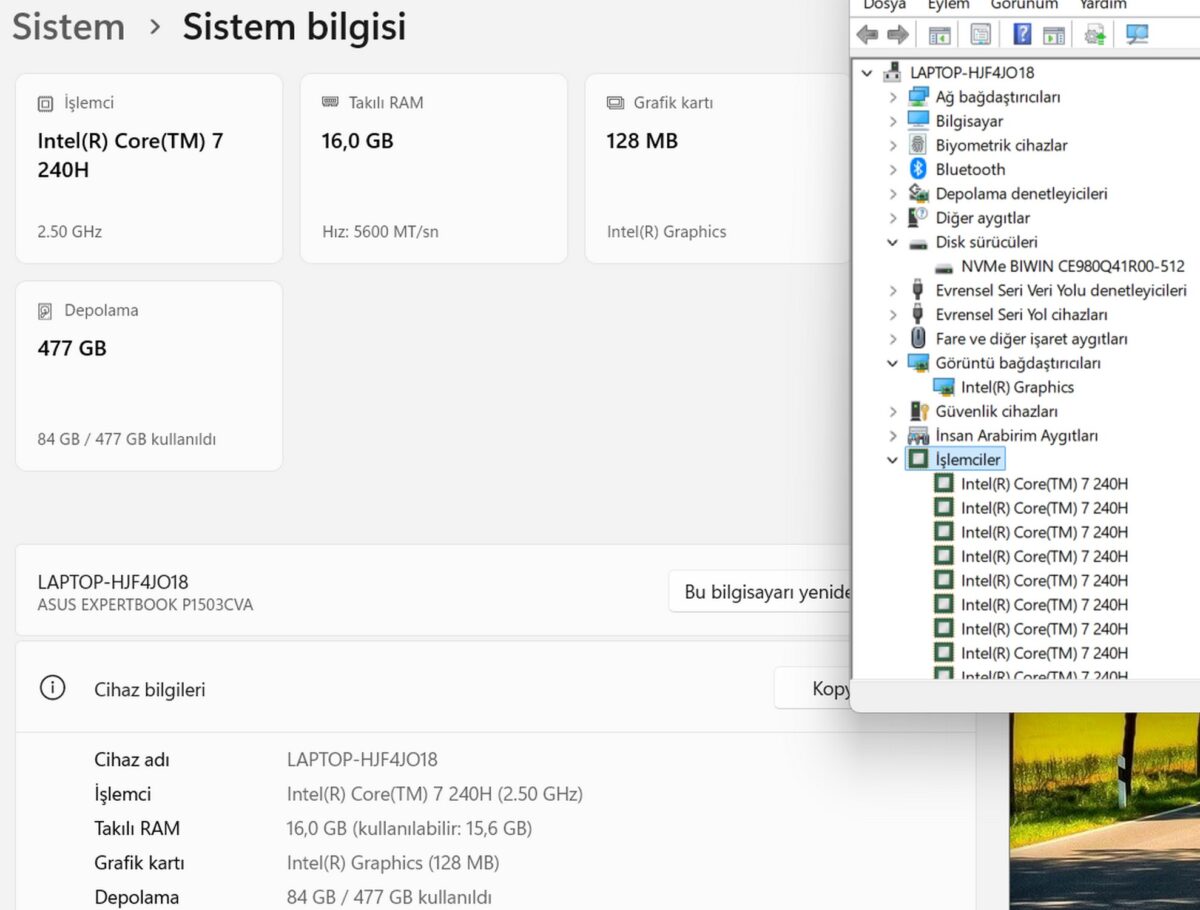Select the NVMe BIWIN CE980Q41R00-512 disk
Image resolution: width=1200 pixels, height=910 pixels.
point(1072,266)
